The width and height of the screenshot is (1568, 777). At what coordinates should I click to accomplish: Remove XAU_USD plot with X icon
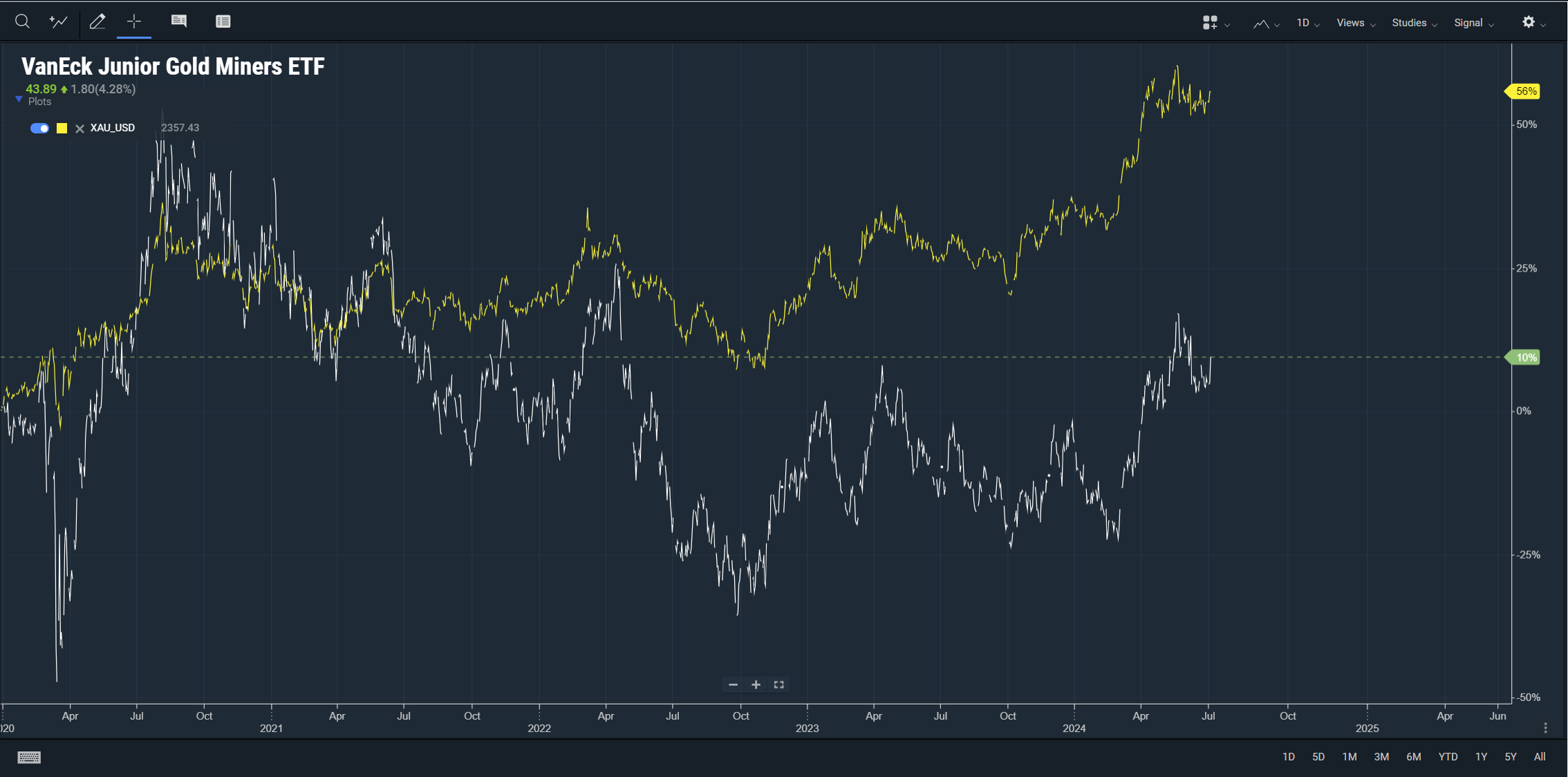[80, 129]
